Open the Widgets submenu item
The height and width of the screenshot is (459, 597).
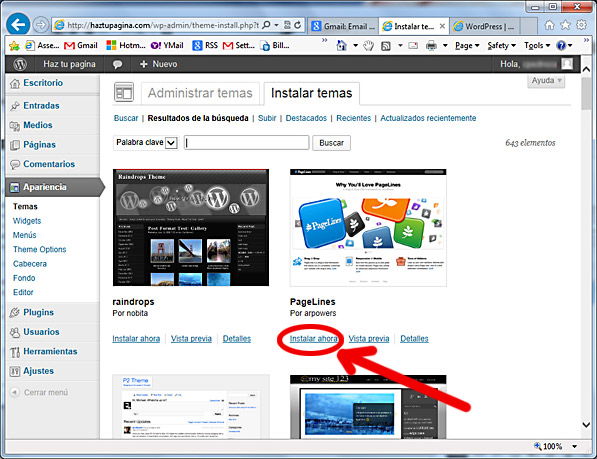27,221
